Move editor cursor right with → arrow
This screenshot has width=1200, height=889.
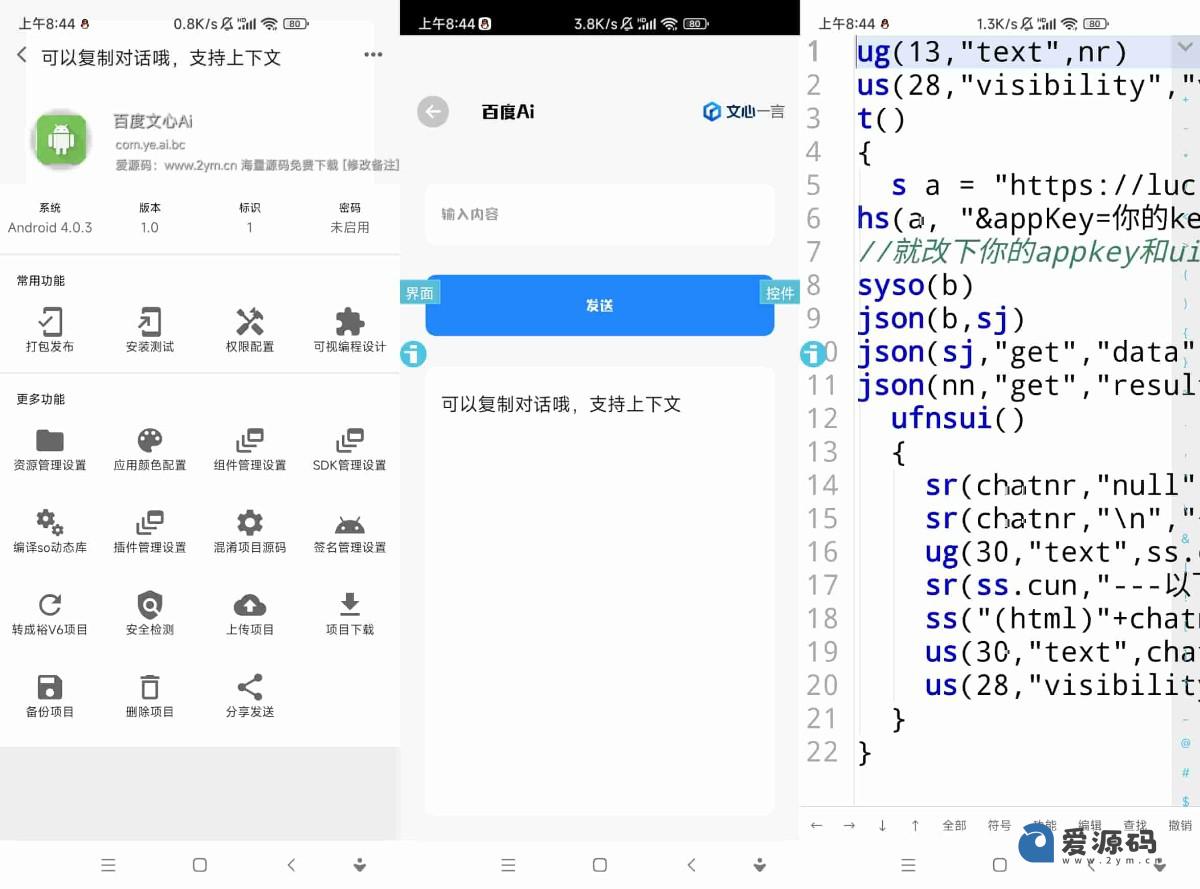click(x=850, y=825)
